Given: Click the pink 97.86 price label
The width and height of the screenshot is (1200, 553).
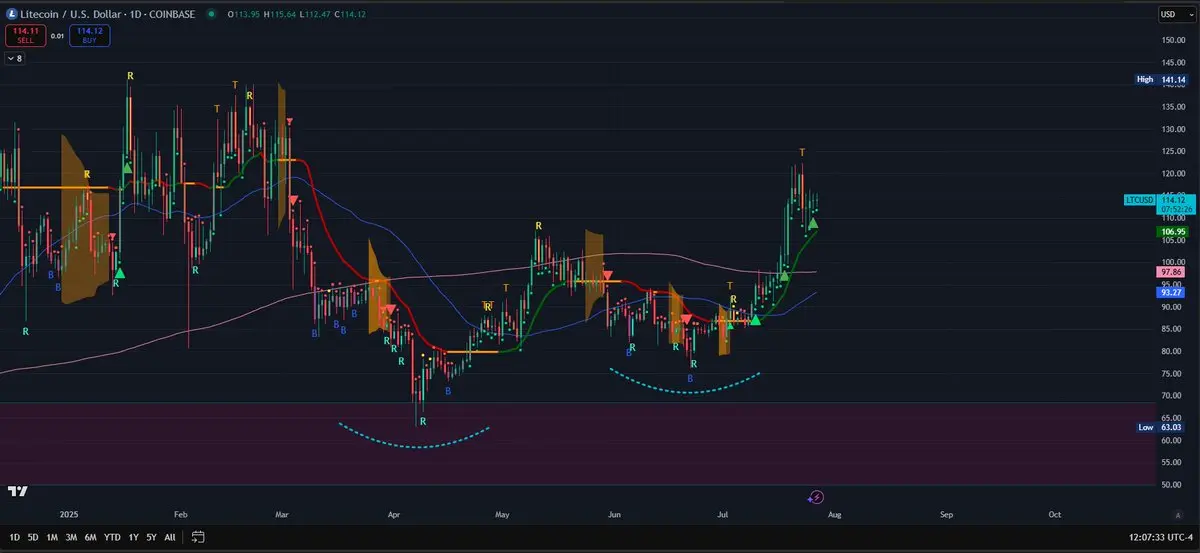Looking at the screenshot, I should [x=1173, y=271].
